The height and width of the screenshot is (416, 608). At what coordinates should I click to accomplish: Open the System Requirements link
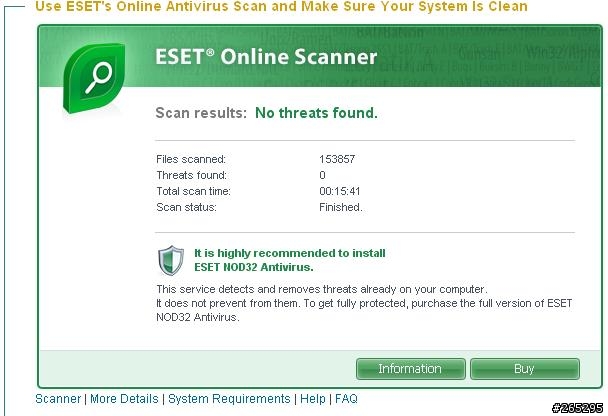(x=229, y=399)
